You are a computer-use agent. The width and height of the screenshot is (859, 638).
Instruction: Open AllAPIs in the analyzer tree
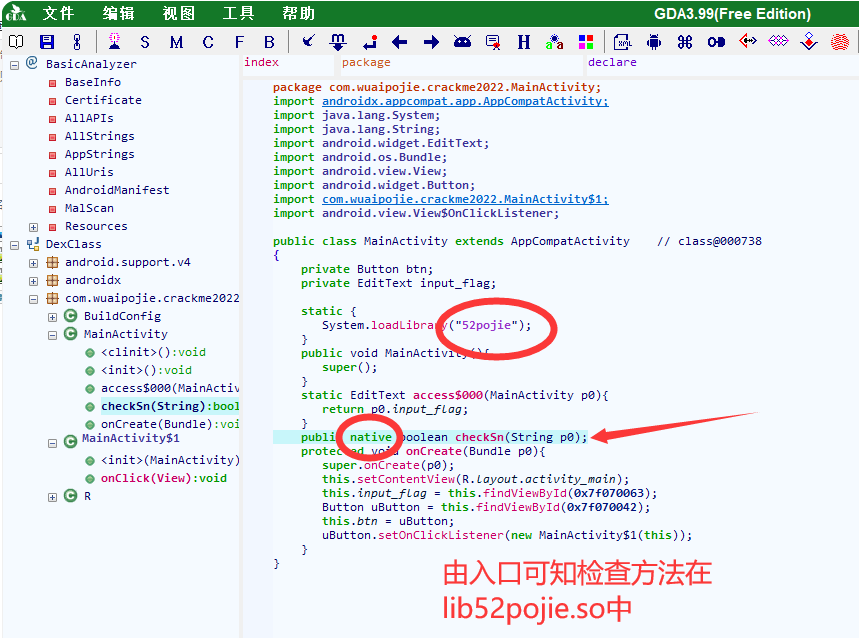[89, 118]
